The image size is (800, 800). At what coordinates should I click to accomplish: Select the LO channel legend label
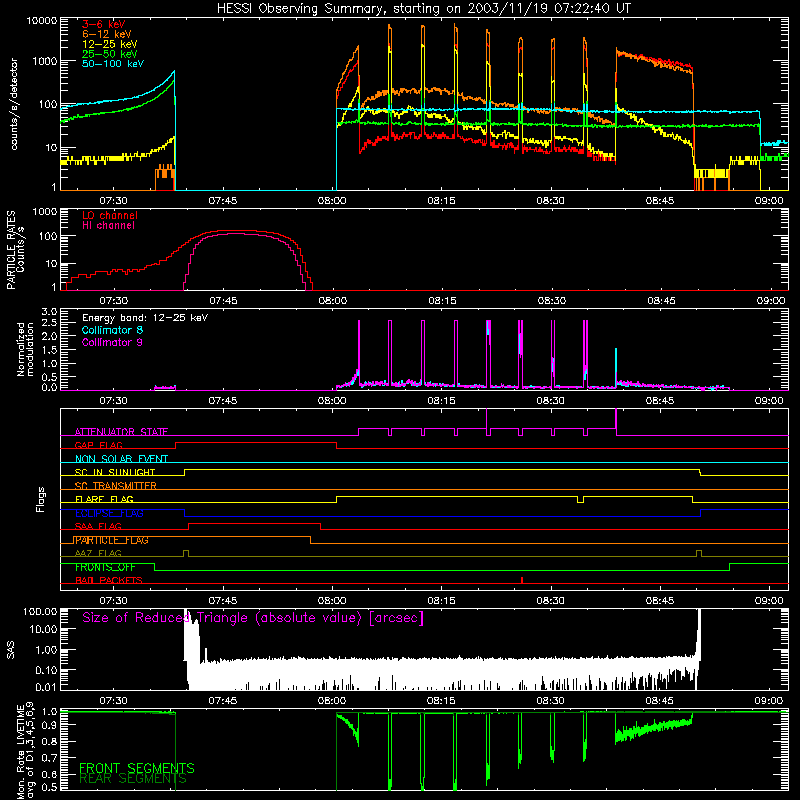click(x=110, y=215)
